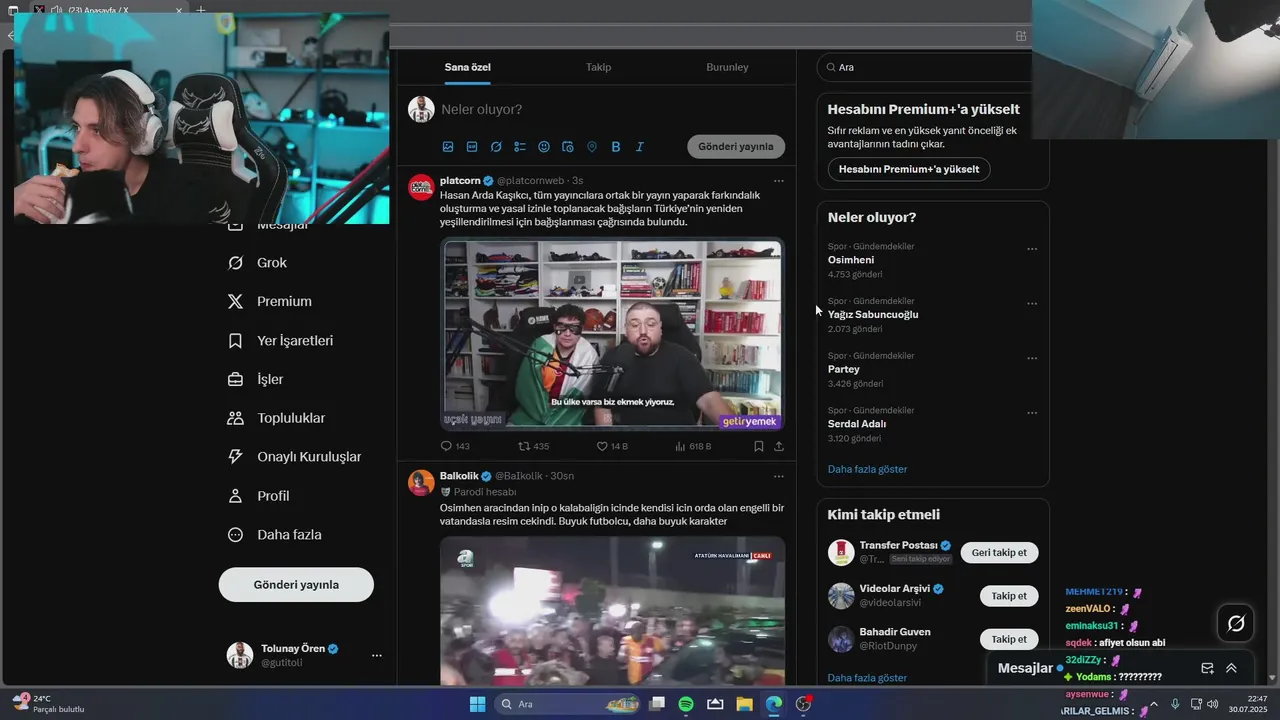1280x720 pixels.
Task: Add a poll to the new post
Action: click(520, 147)
